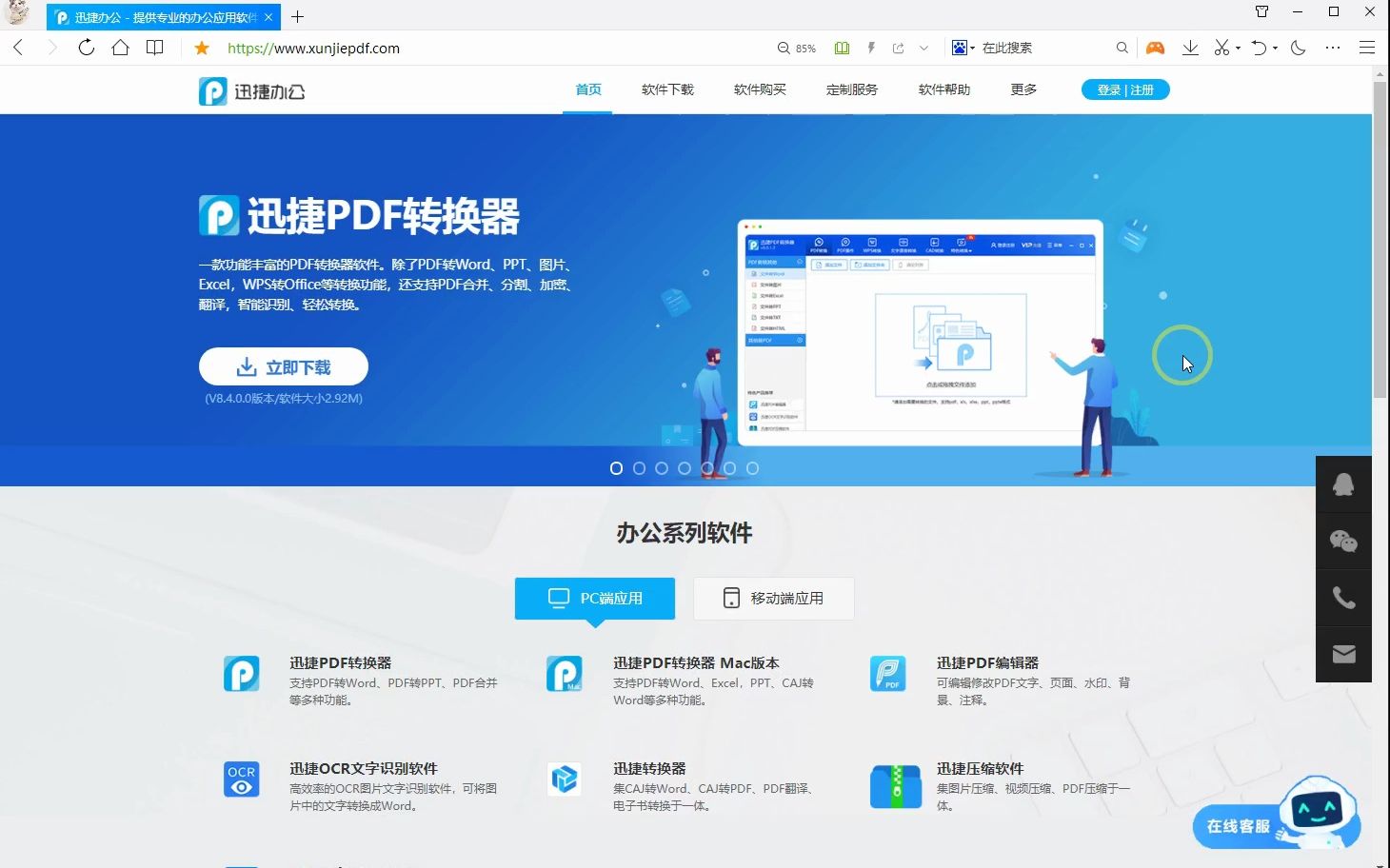The height and width of the screenshot is (868, 1390).
Task: Select the sixth carousel indicator dot
Action: click(x=729, y=468)
